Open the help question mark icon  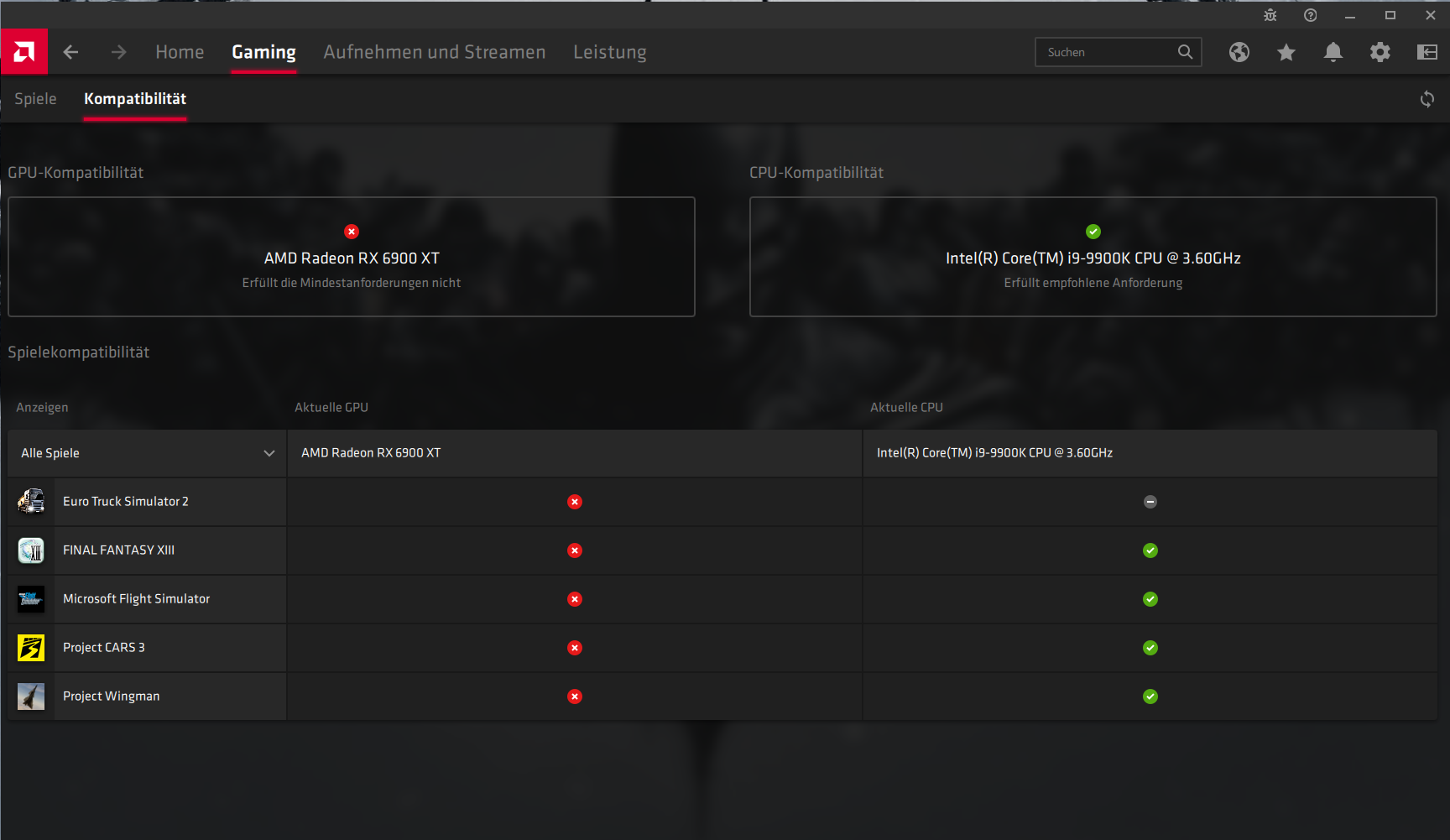coord(1311,15)
